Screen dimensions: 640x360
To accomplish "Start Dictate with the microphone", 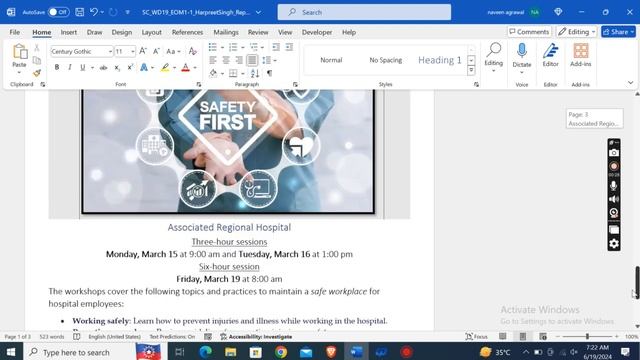I will 522,54.
